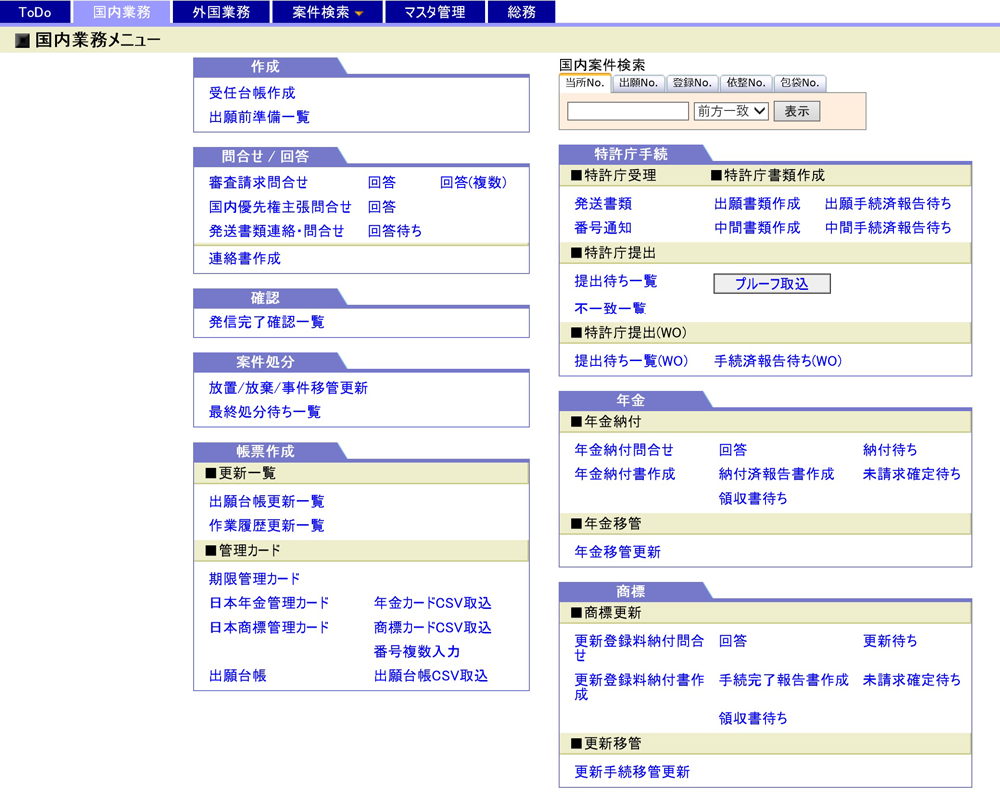Click the 納付待ち link
The height and width of the screenshot is (803, 1000).
click(890, 450)
